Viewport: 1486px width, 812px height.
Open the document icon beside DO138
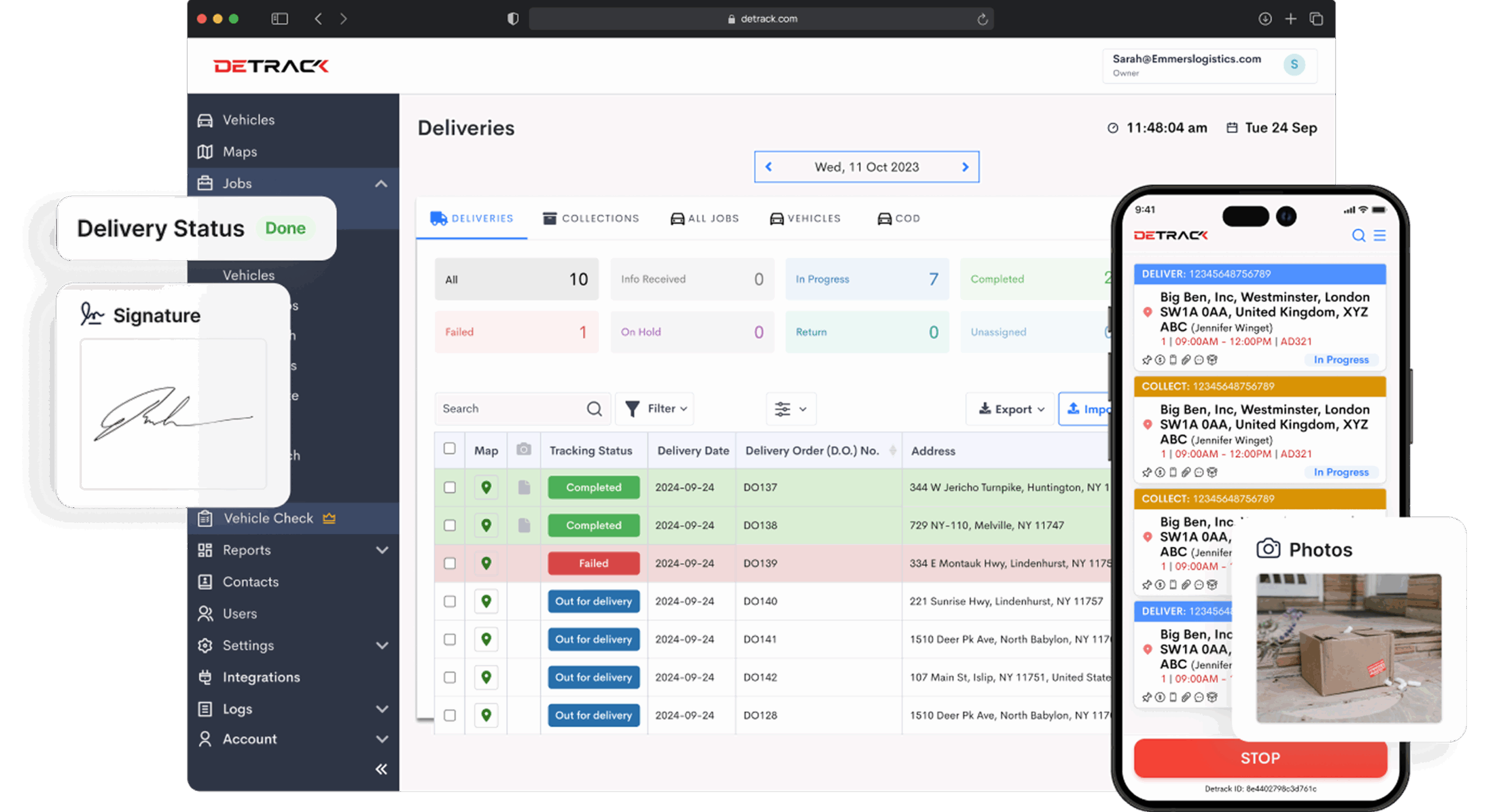pyautogui.click(x=524, y=525)
